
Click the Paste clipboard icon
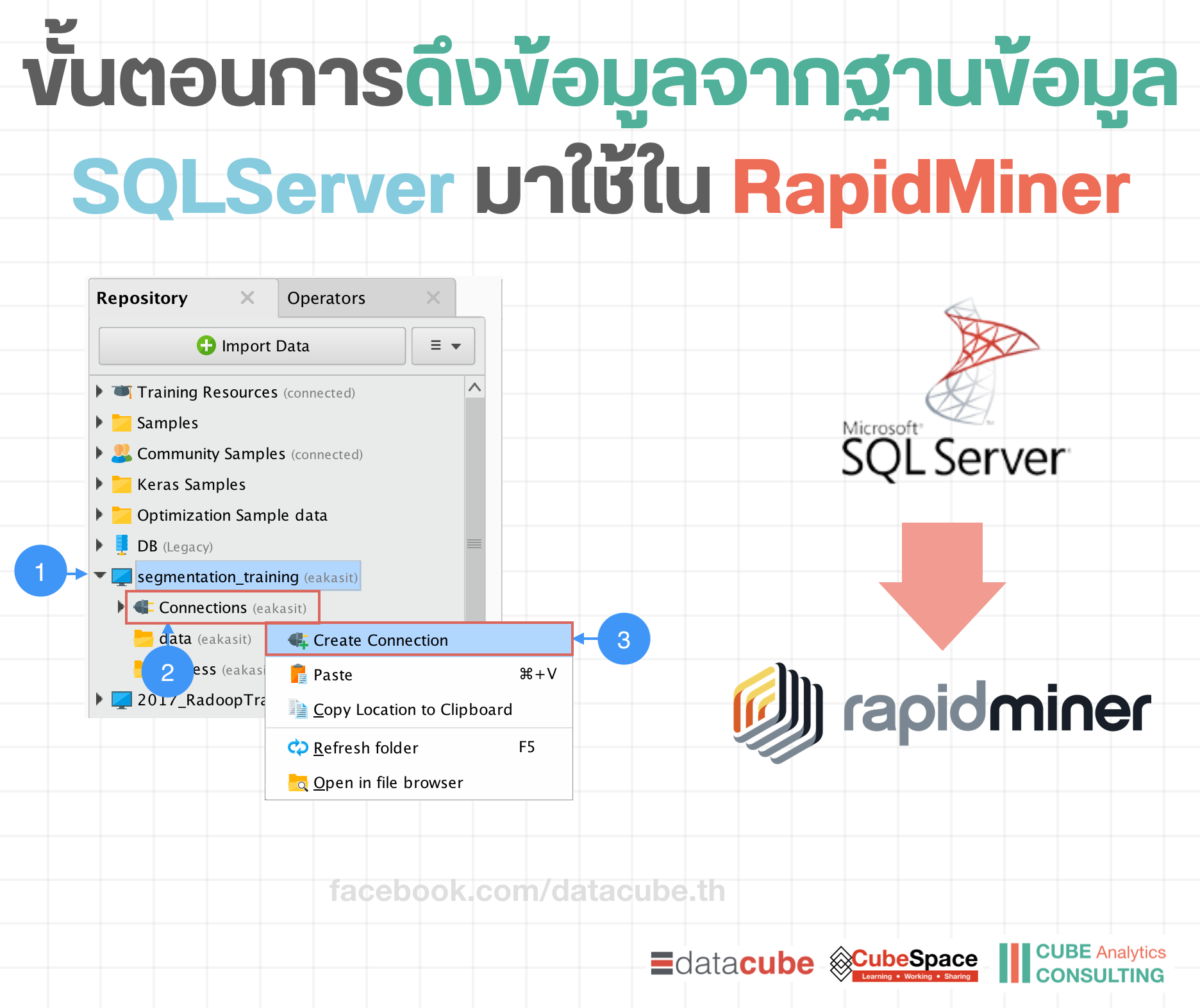[x=298, y=674]
